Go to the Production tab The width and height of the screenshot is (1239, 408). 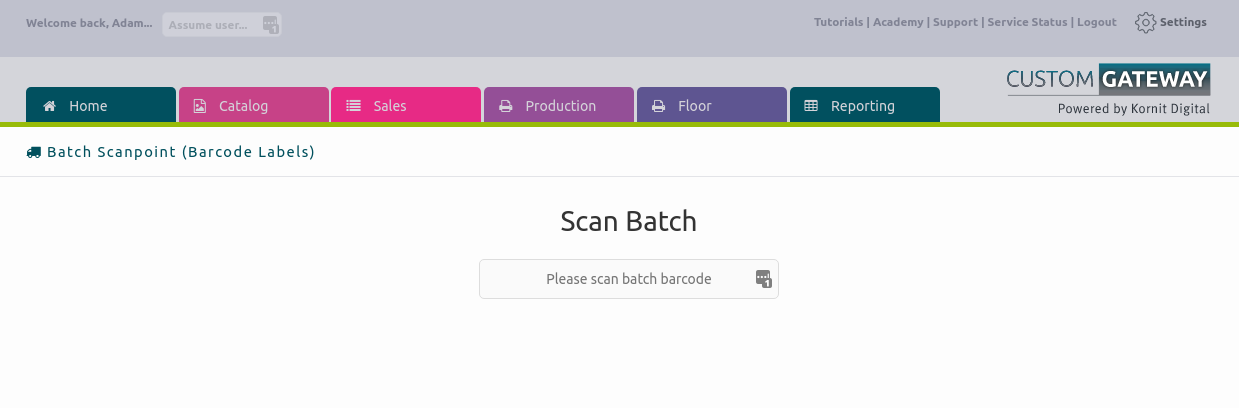(559, 105)
